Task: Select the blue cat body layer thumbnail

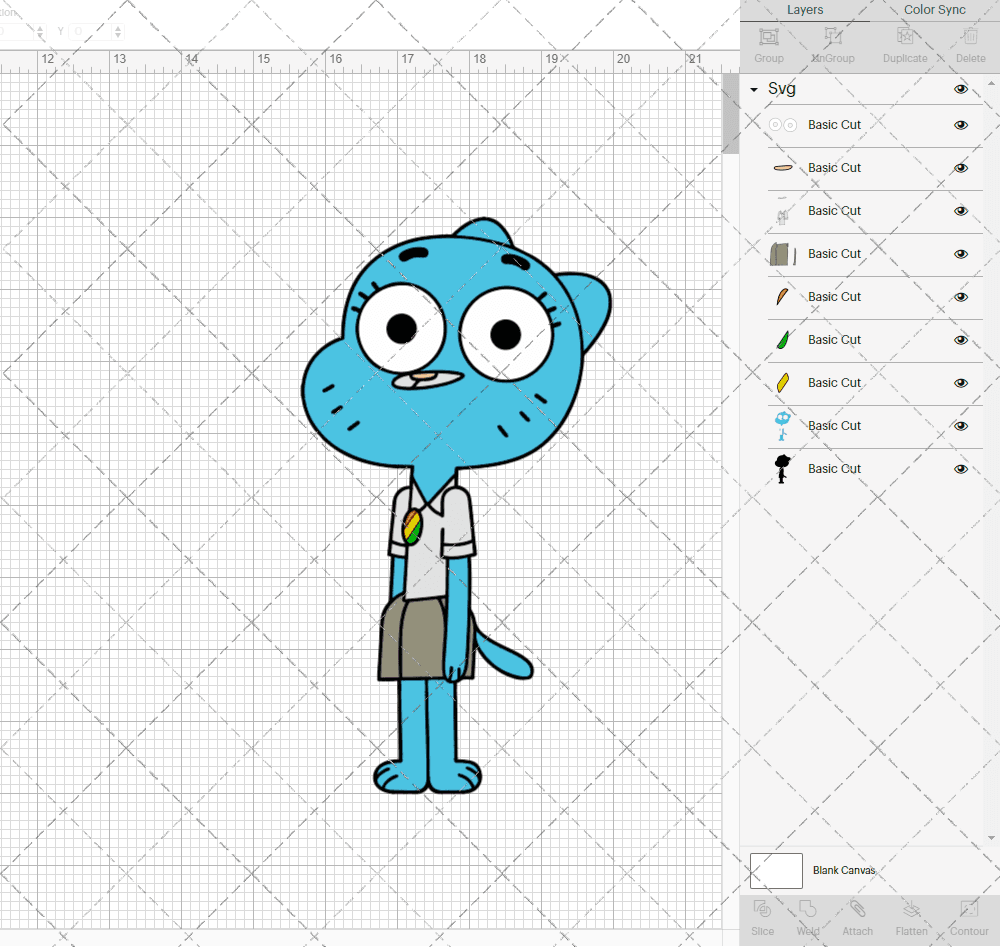Action: 783,426
